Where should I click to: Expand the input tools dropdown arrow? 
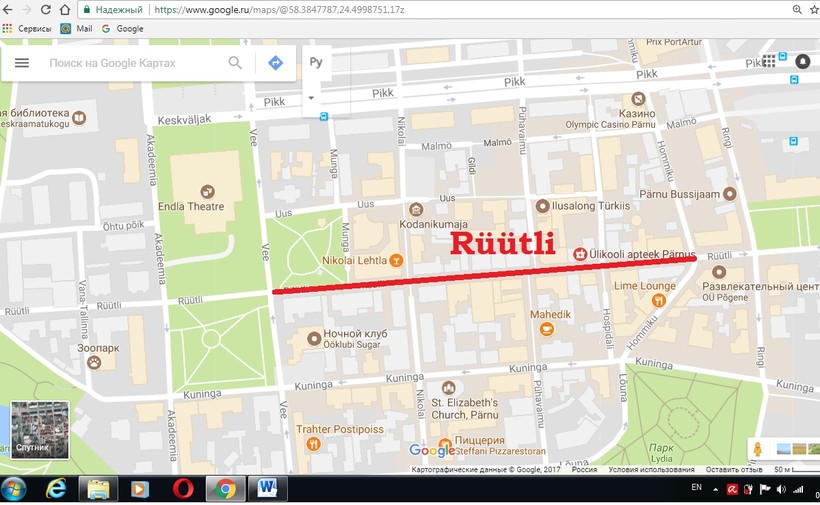click(311, 97)
